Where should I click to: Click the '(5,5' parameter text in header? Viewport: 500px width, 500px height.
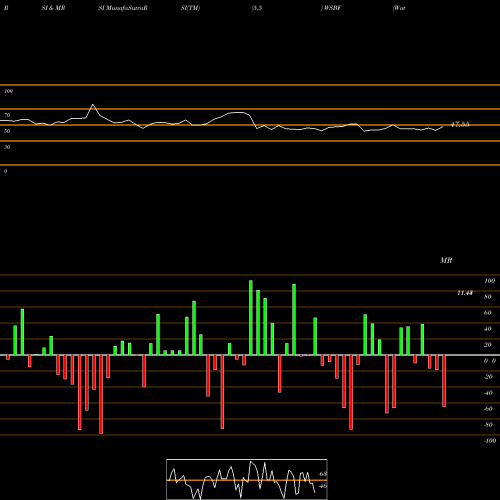[x=257, y=8]
